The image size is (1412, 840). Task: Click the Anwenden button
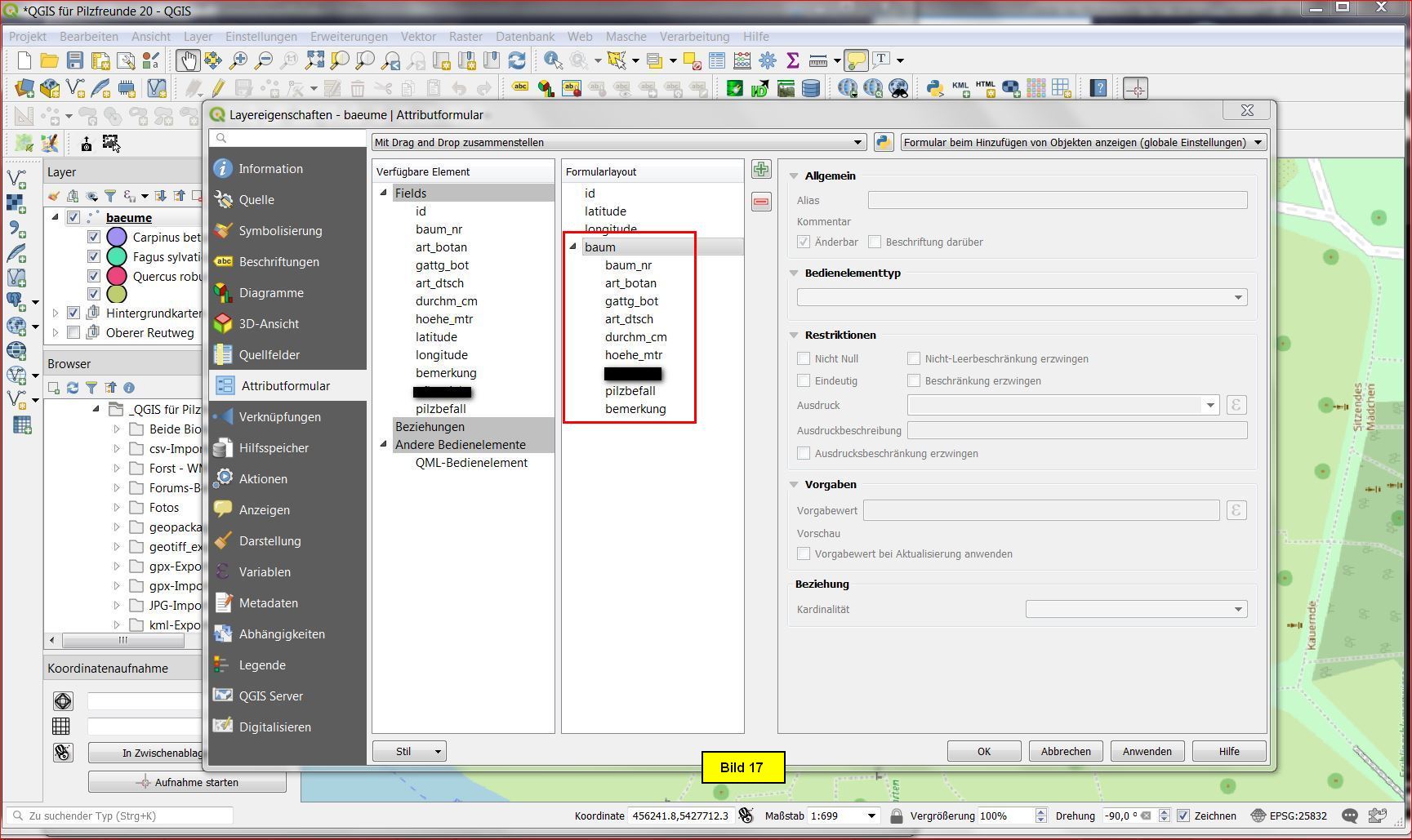(x=1147, y=751)
